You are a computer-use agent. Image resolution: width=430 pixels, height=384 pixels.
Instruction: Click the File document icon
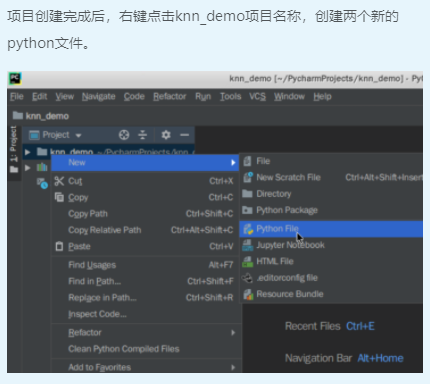click(x=247, y=161)
